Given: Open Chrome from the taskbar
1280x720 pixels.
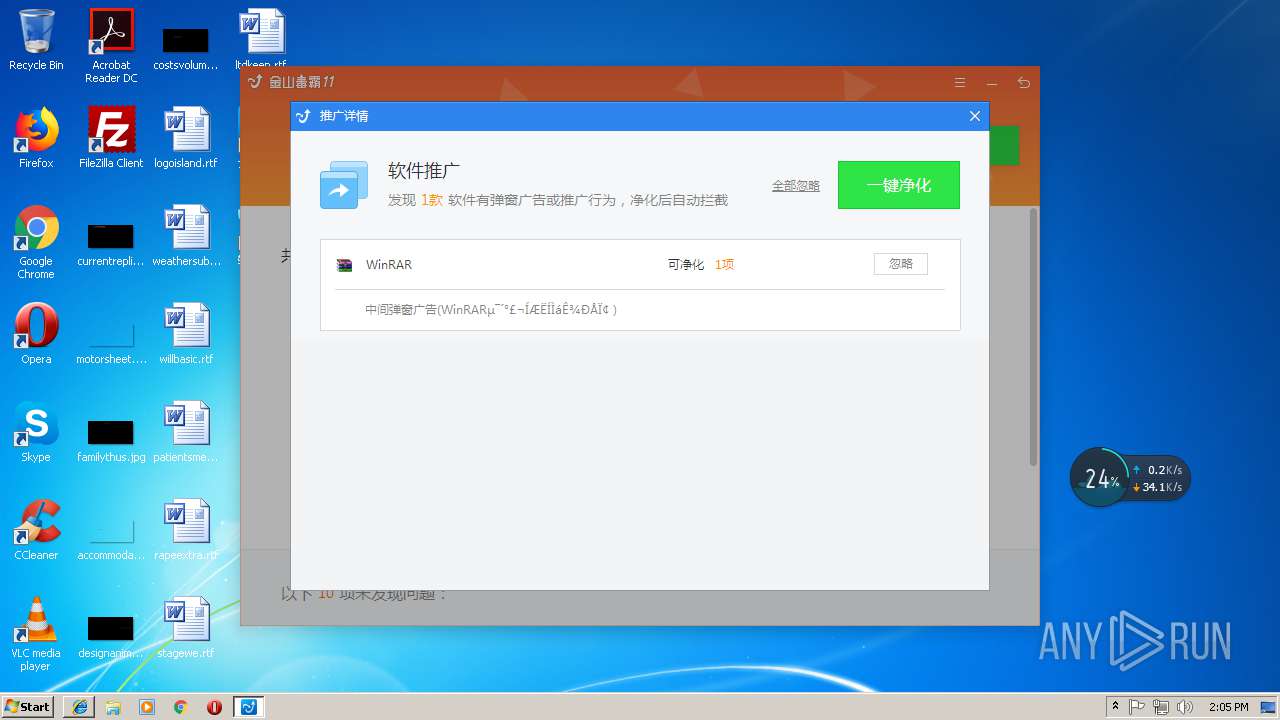Looking at the screenshot, I should tap(181, 707).
